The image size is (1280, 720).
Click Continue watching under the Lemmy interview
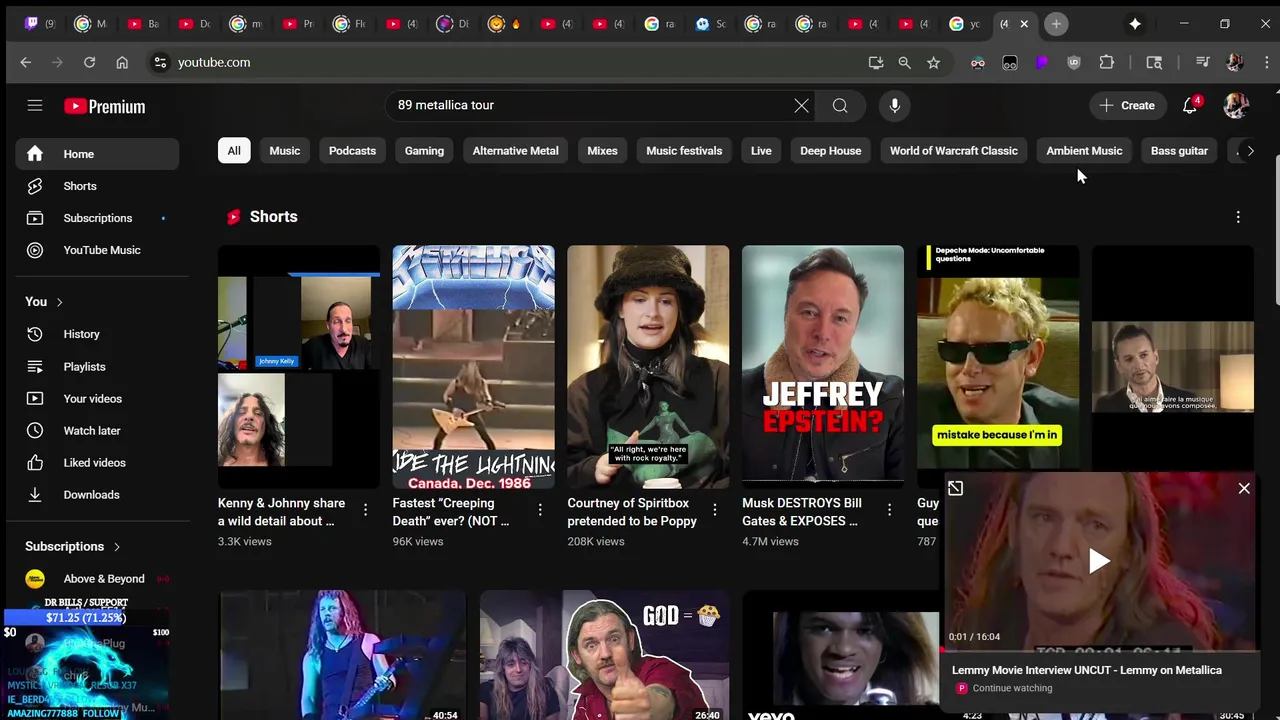click(1012, 688)
